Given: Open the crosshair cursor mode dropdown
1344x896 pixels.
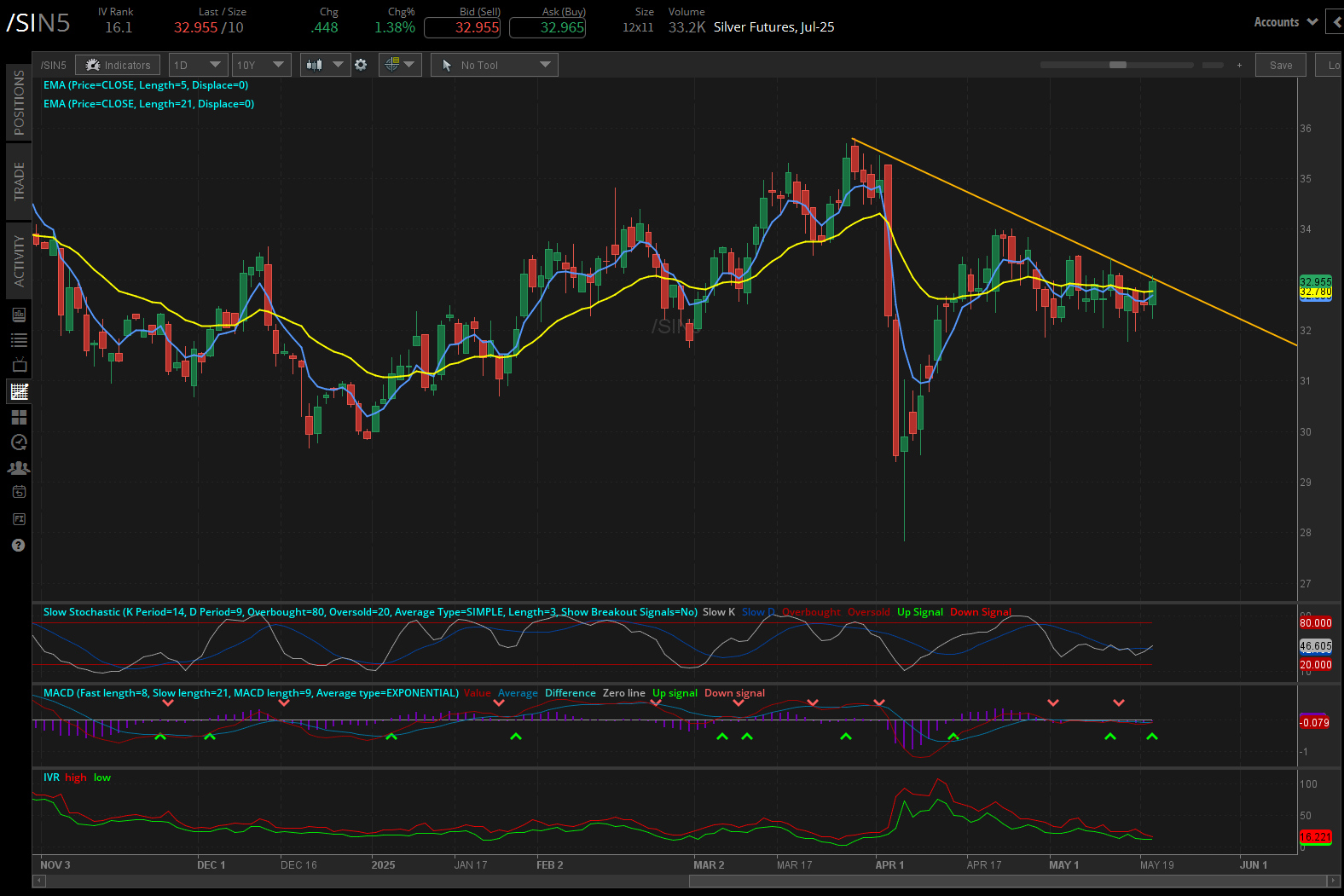Looking at the screenshot, I should coord(400,65).
